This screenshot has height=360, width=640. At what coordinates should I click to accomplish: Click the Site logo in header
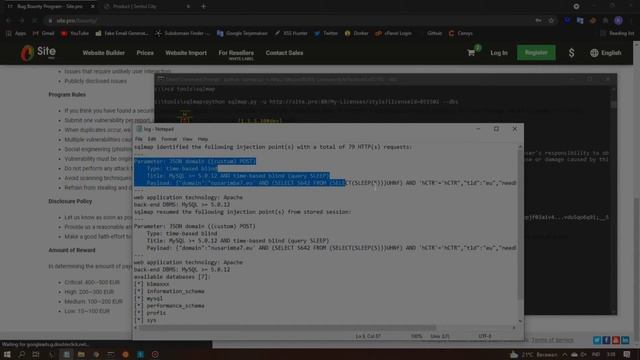[38, 53]
